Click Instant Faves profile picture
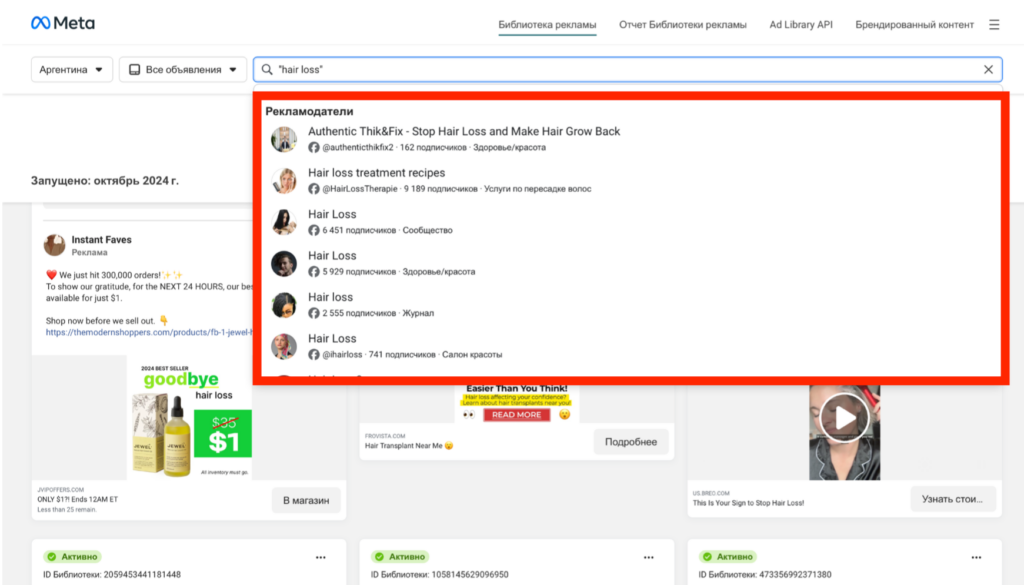Screen dimensions: 1024x585 pyautogui.click(x=55, y=245)
